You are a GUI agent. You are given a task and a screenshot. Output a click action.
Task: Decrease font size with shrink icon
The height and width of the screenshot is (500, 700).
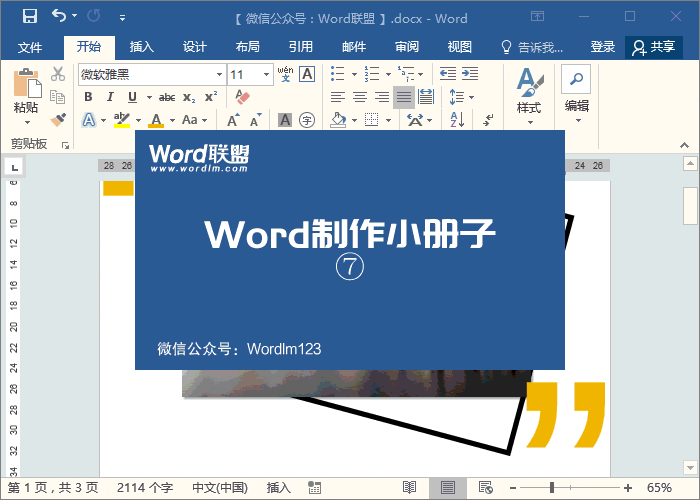coord(255,120)
